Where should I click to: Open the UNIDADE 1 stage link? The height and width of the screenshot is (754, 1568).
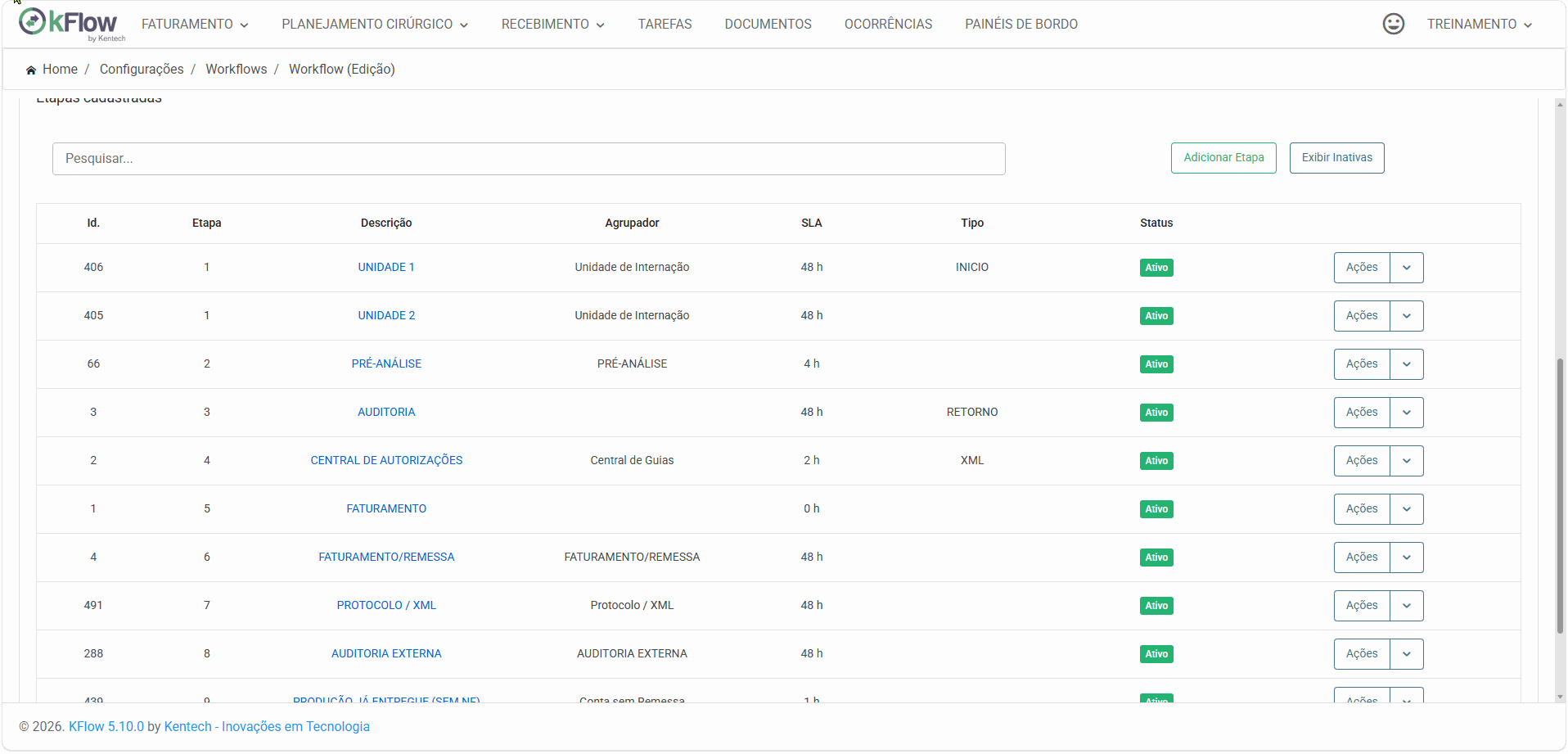click(x=386, y=268)
